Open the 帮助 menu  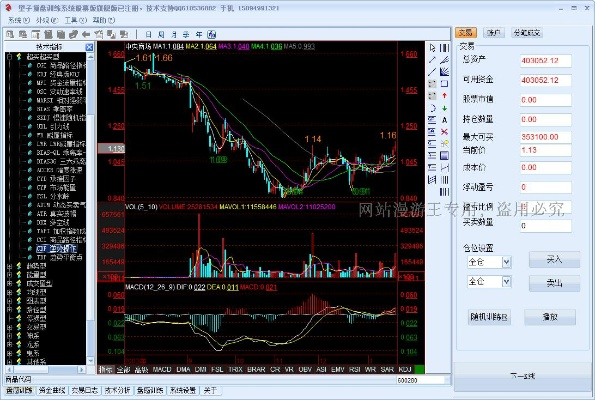[x=104, y=20]
